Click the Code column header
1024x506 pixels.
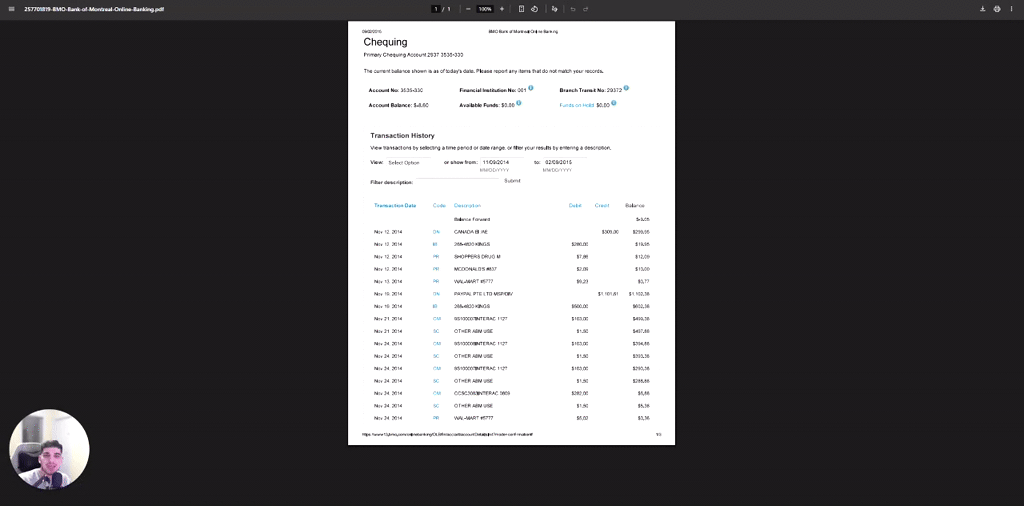point(439,206)
